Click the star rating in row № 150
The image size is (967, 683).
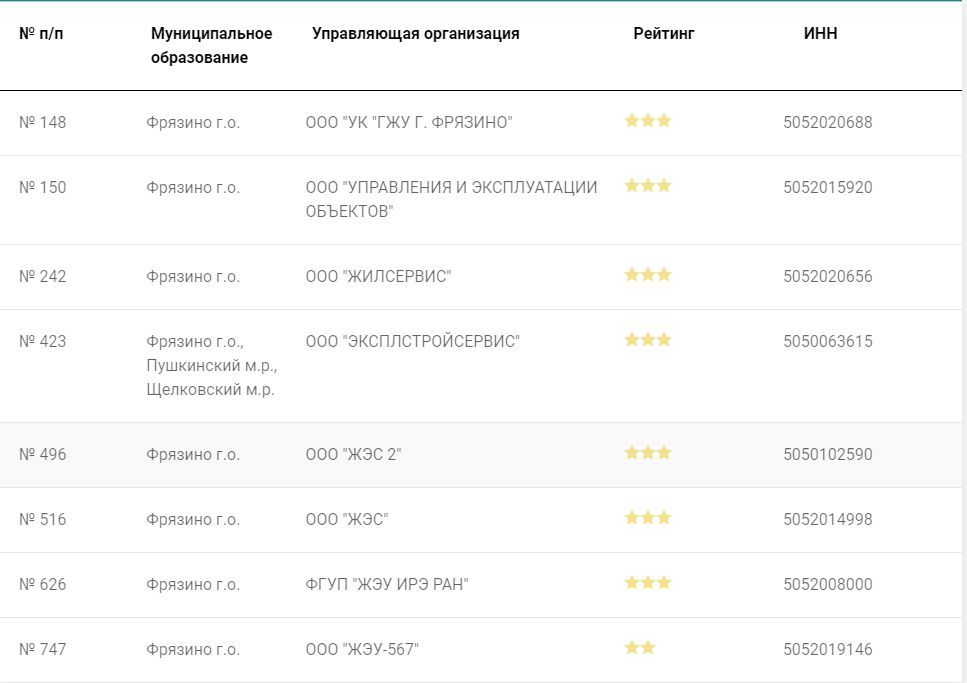click(648, 186)
